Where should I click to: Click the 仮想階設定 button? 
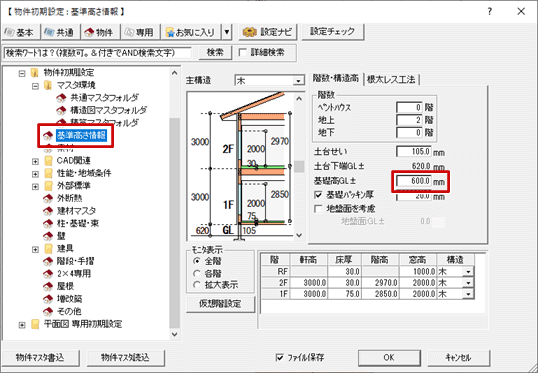tap(220, 304)
